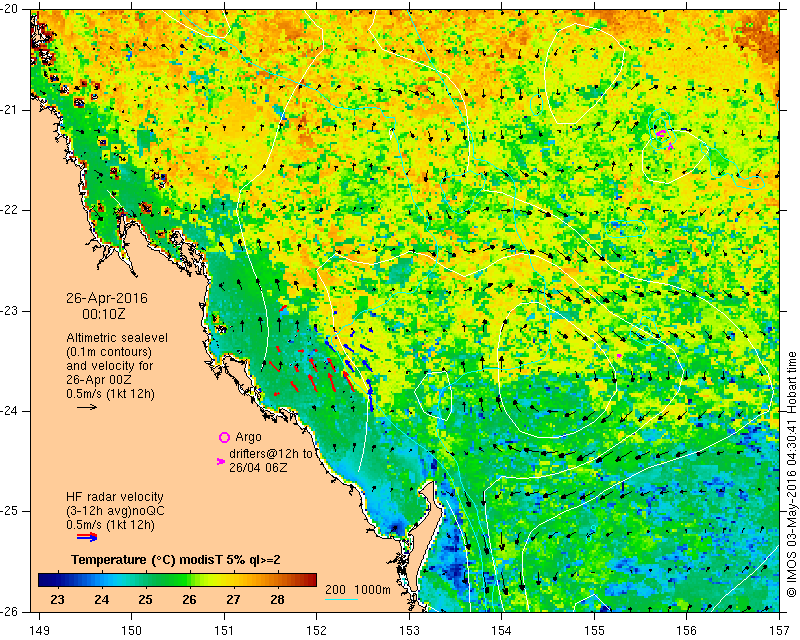Click colorbar tick label 25
This screenshot has height=640, width=800.
[x=145, y=599]
